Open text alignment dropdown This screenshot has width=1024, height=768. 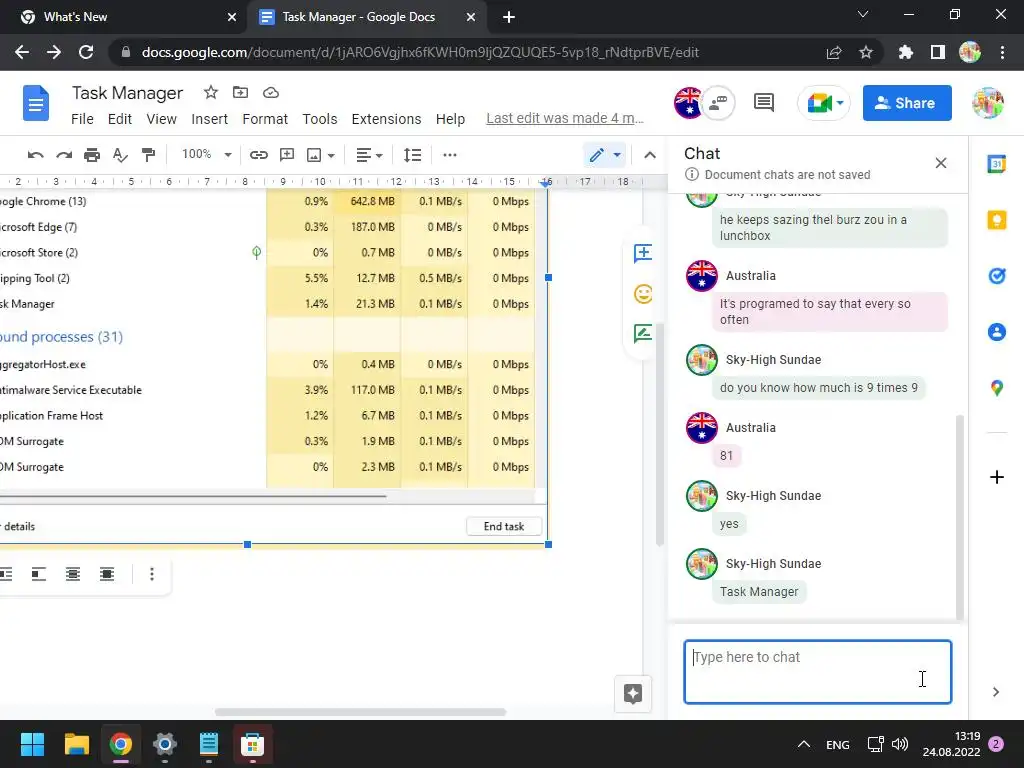coord(369,155)
